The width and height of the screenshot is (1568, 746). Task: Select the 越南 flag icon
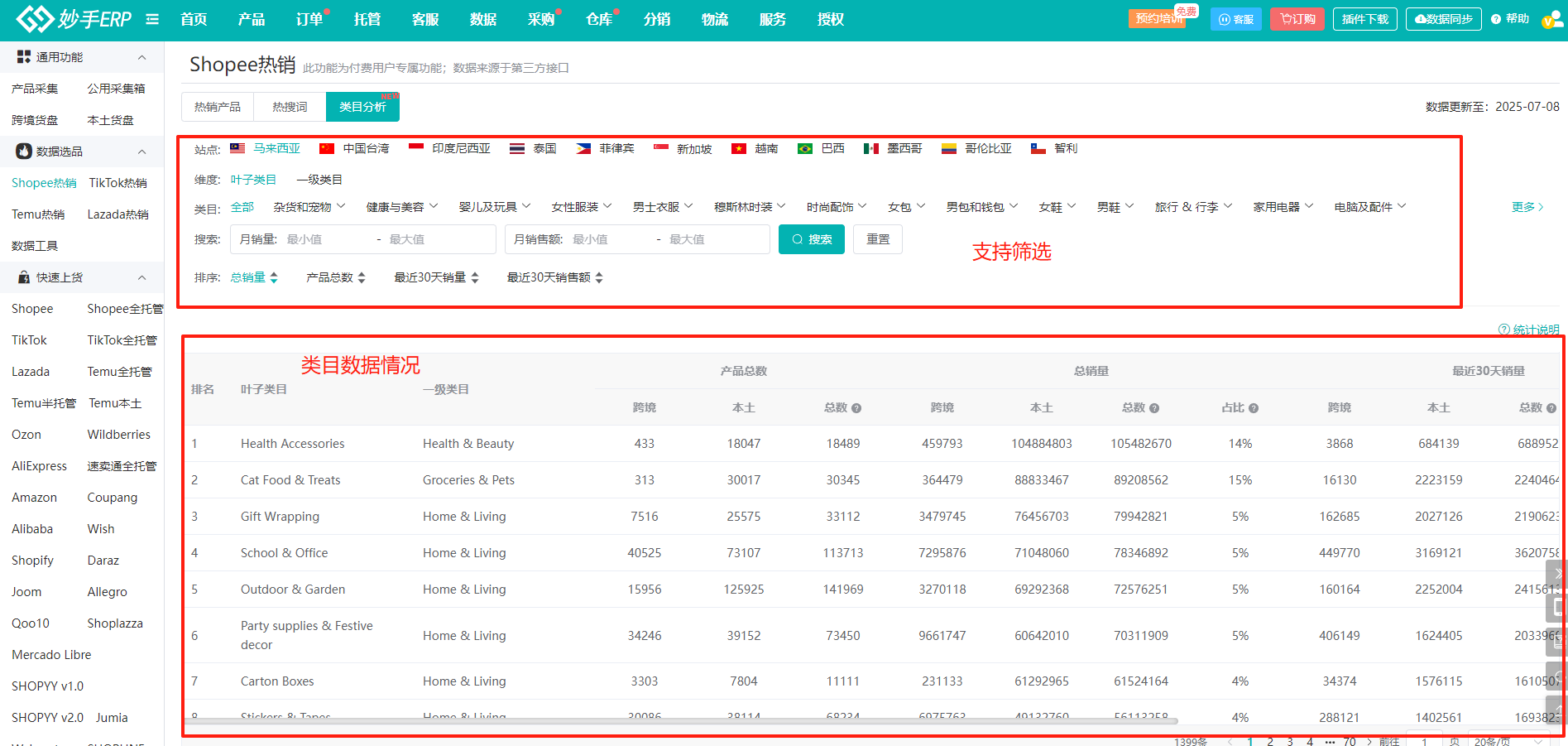pyautogui.click(x=739, y=148)
